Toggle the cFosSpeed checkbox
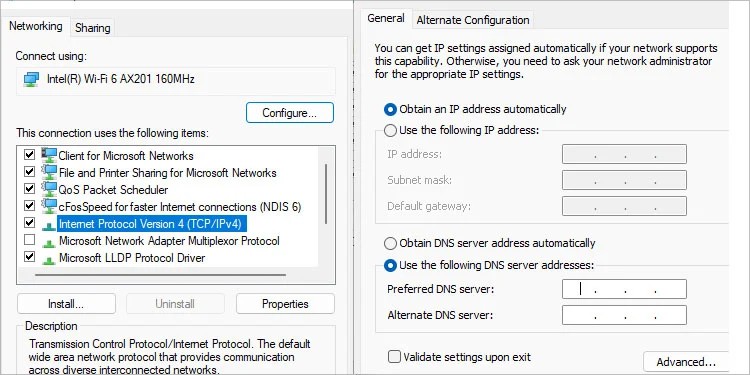The image size is (750, 375). (30, 206)
